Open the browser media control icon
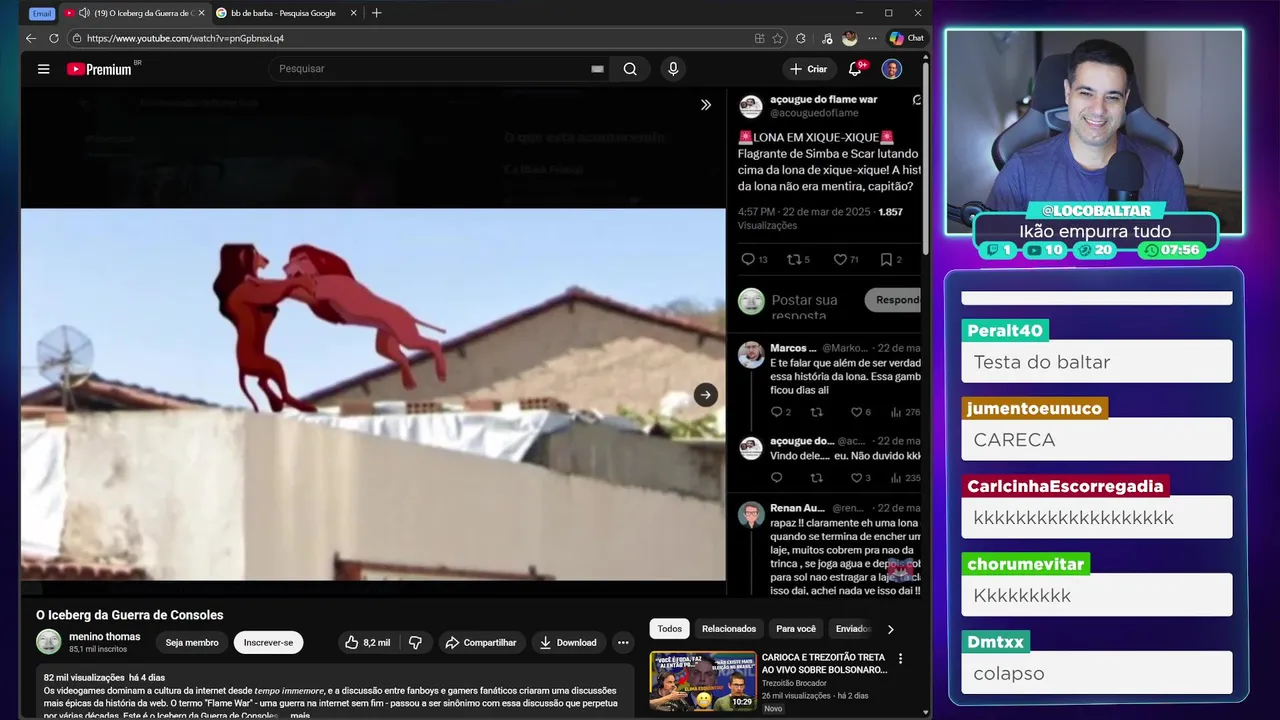Viewport: 1280px width, 720px height. pyautogui.click(x=826, y=38)
